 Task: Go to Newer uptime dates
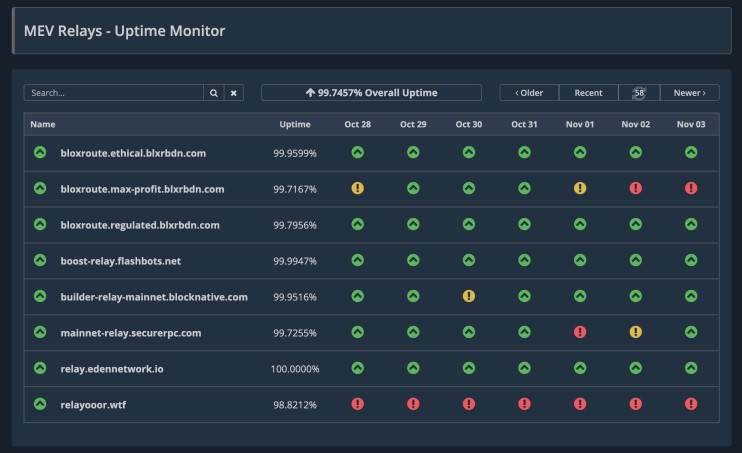pyautogui.click(x=689, y=93)
